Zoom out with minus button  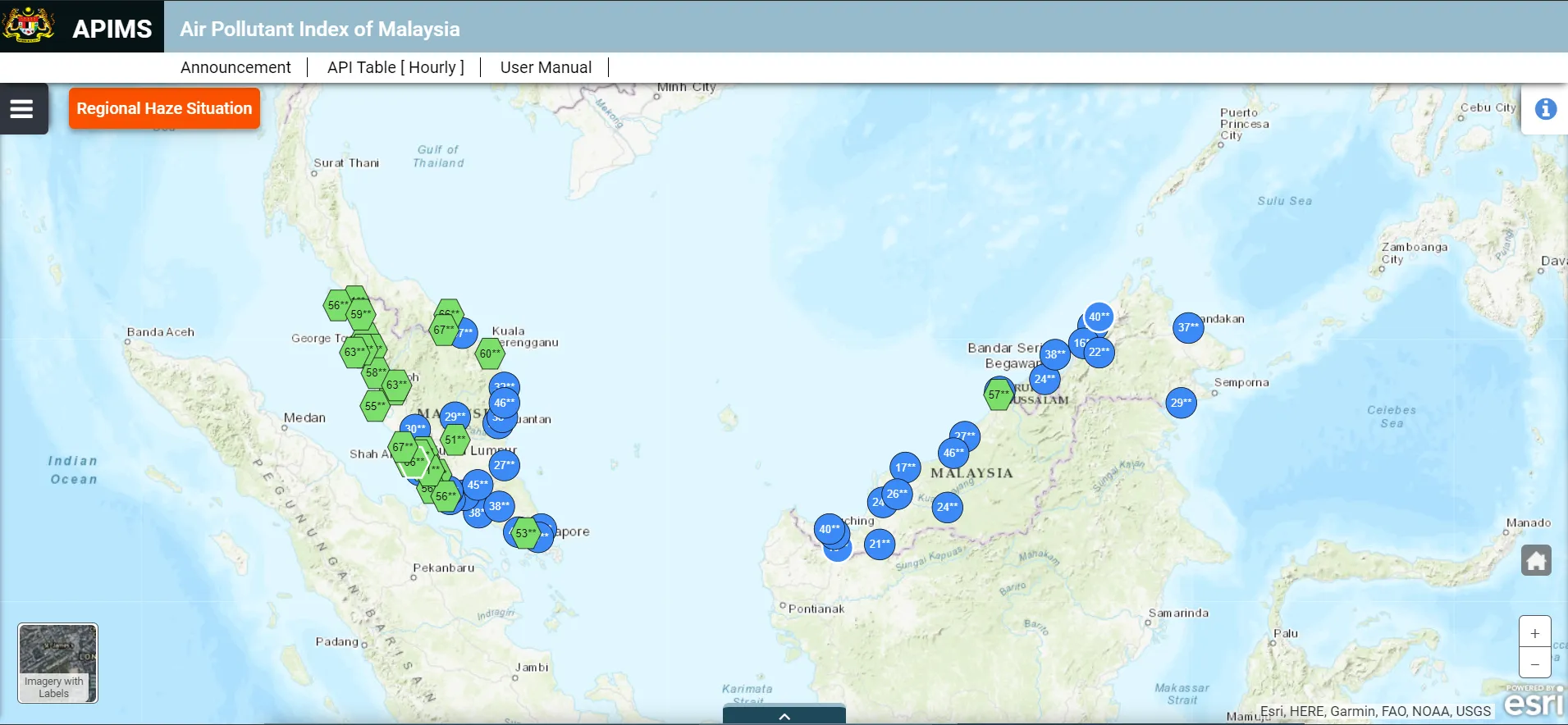tap(1534, 663)
